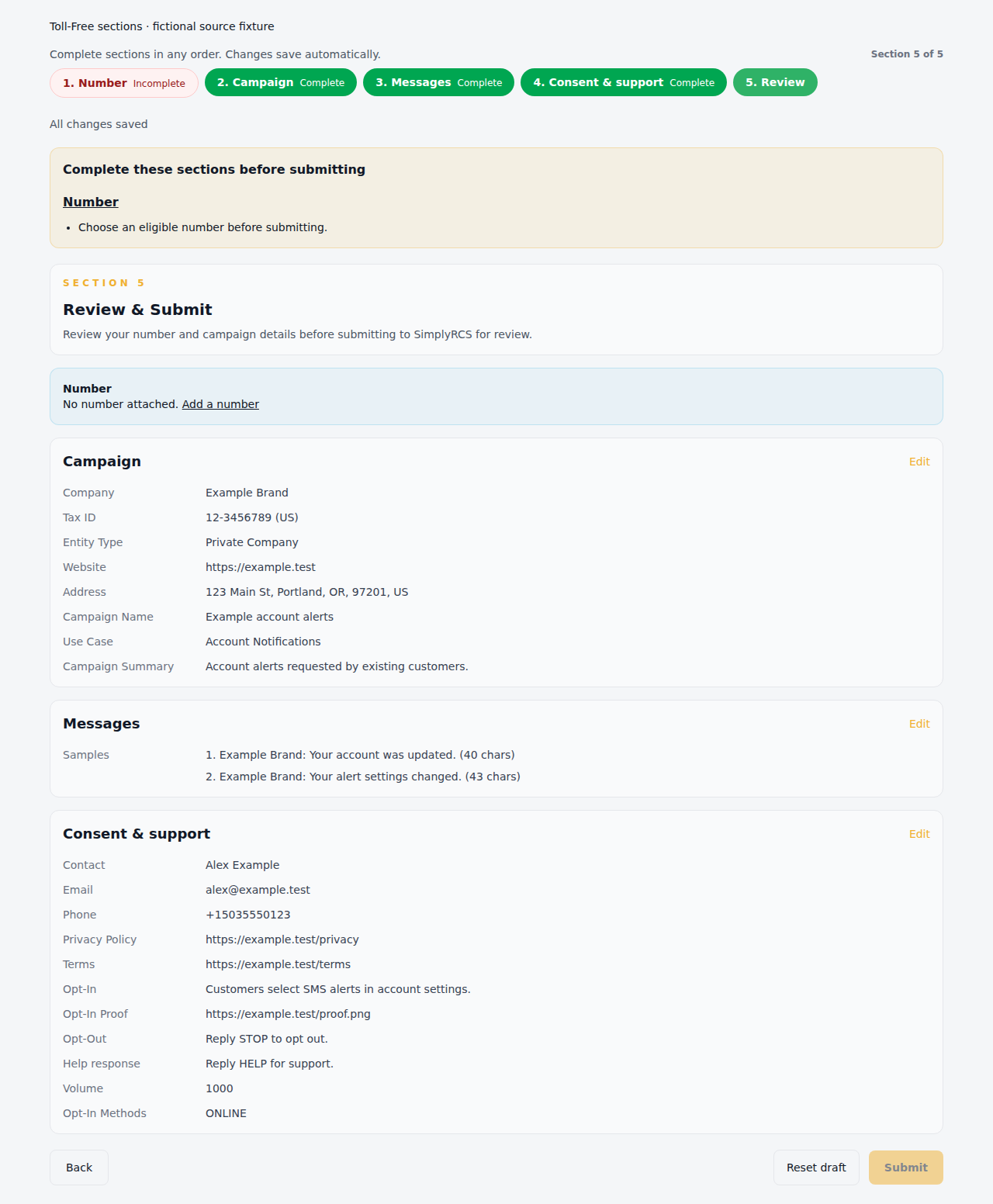Edit the Consent & support section
The height and width of the screenshot is (1204, 993).
(919, 834)
